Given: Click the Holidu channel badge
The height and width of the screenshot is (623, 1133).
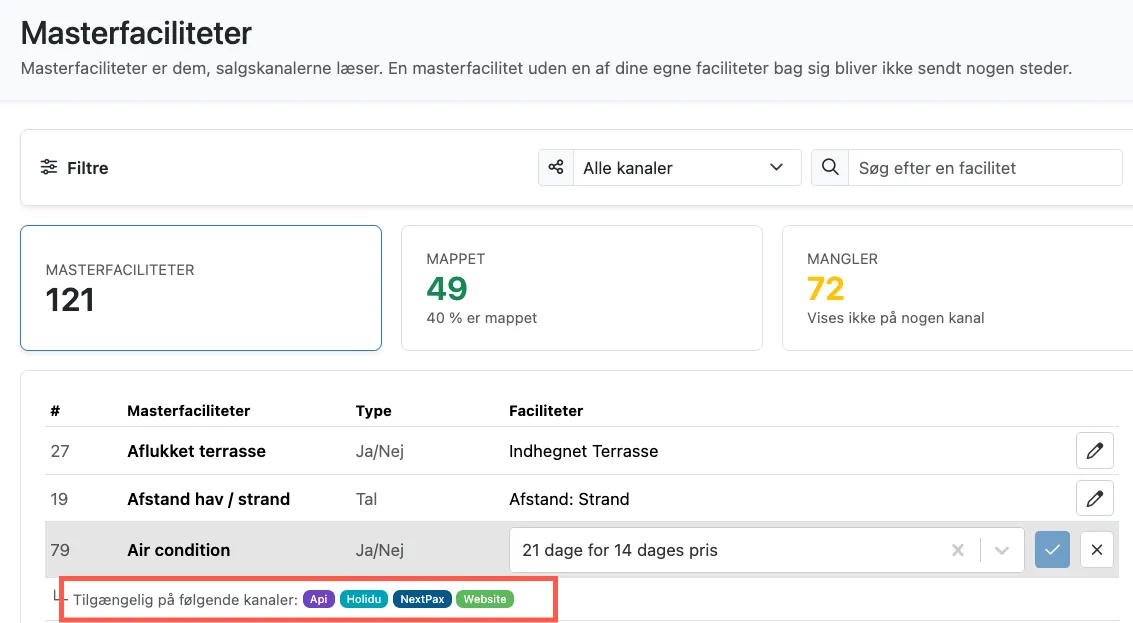Looking at the screenshot, I should coord(363,599).
